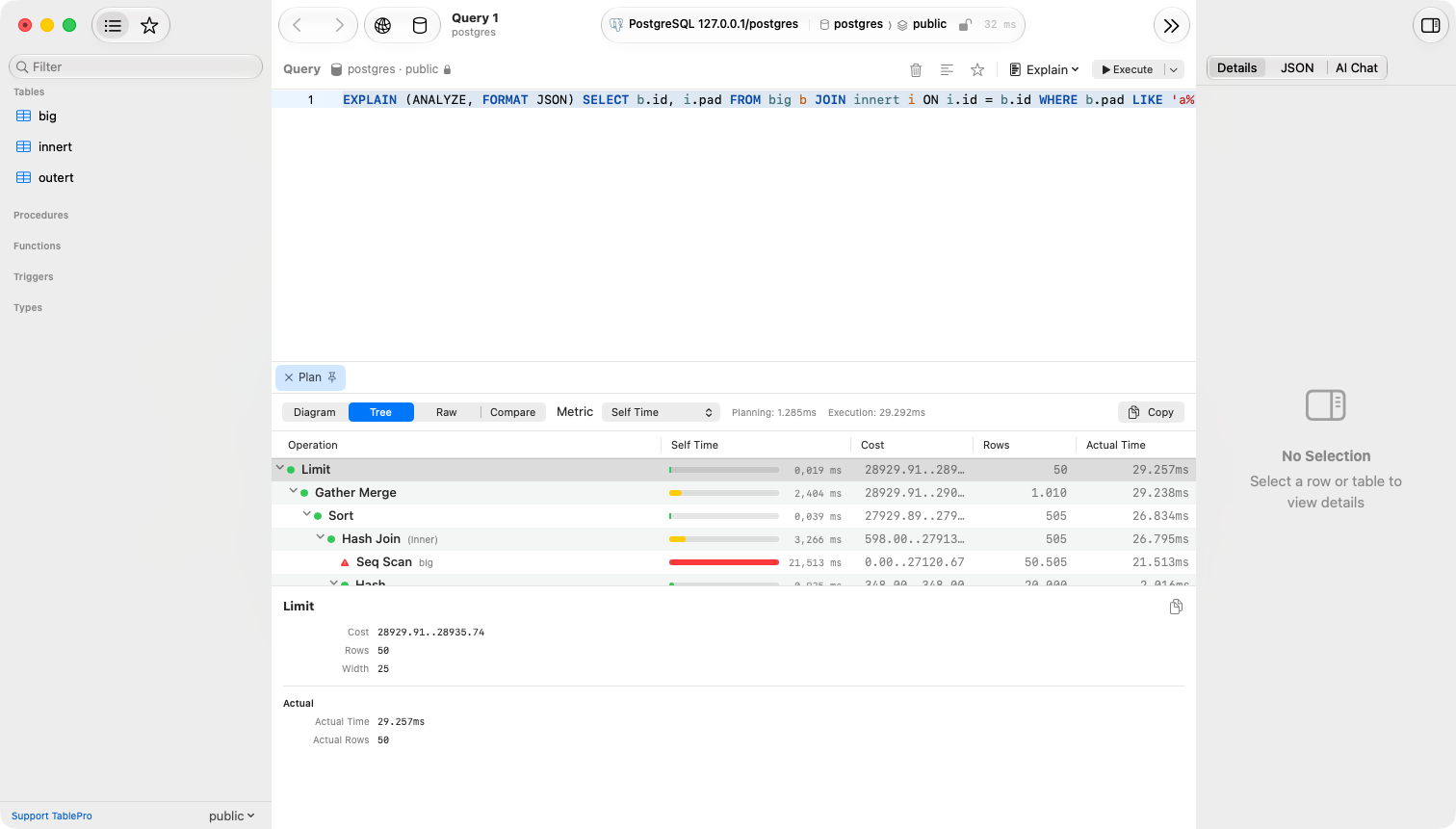Run the query with Execute
The image size is (1456, 829).
[x=1128, y=69]
